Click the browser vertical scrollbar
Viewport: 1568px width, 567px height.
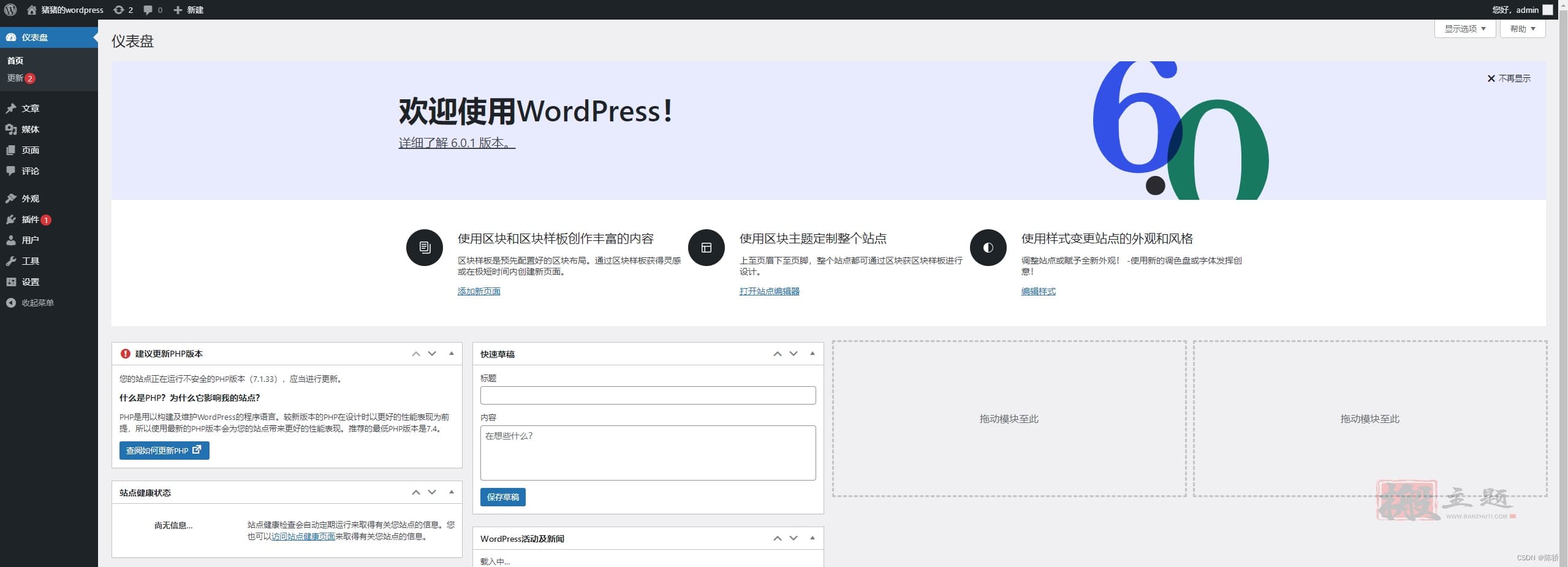tap(1563, 283)
